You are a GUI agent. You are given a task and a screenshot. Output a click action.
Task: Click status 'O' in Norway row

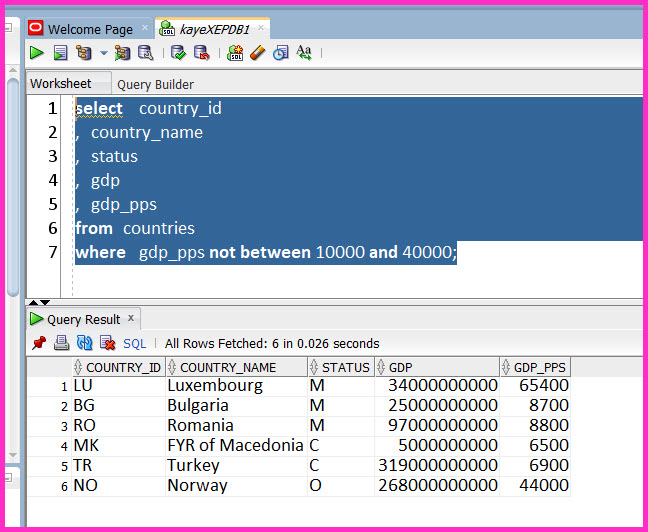(341, 485)
